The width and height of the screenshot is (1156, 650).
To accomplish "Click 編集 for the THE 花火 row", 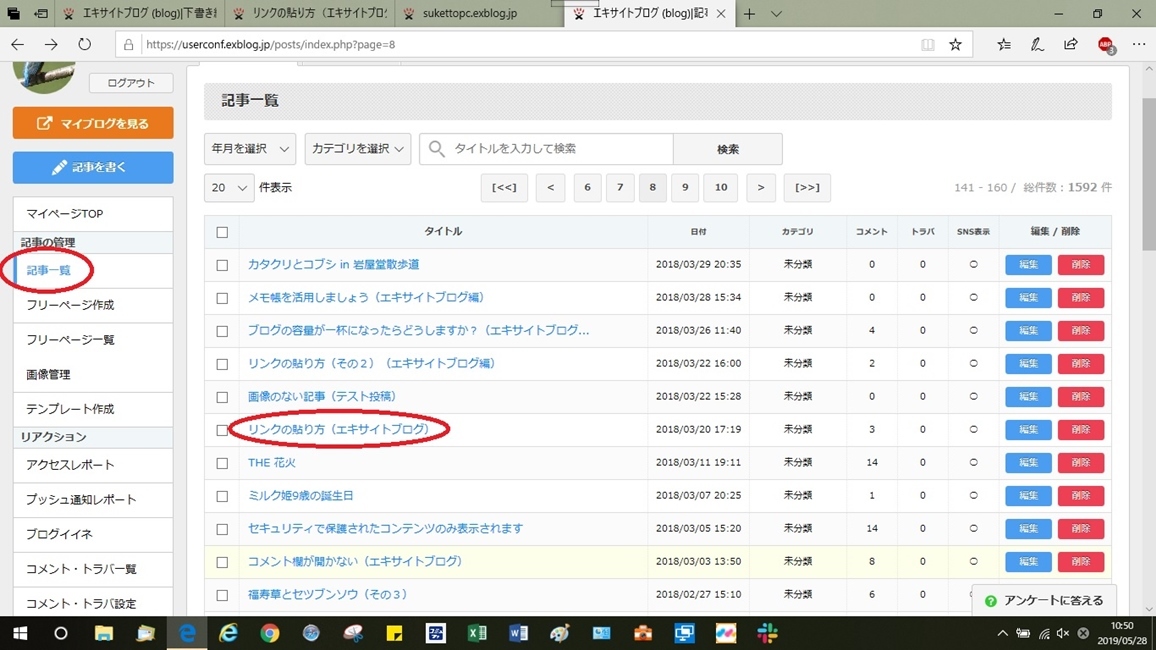I will click(1028, 463).
